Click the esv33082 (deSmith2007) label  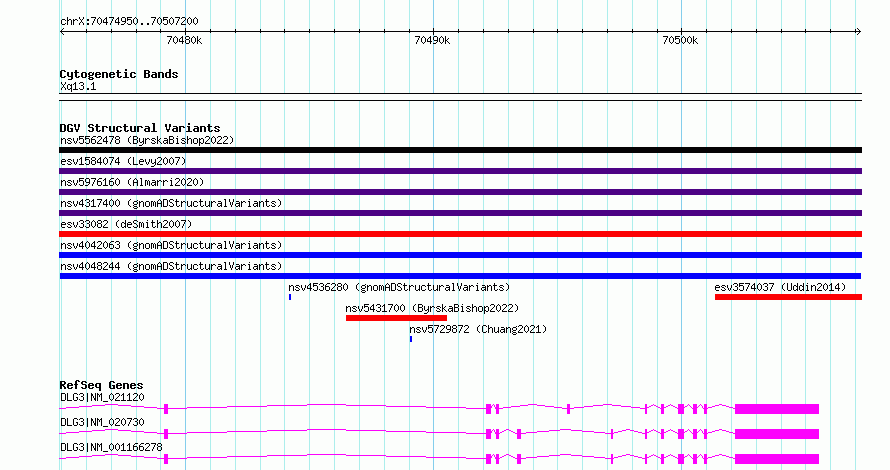[126, 224]
